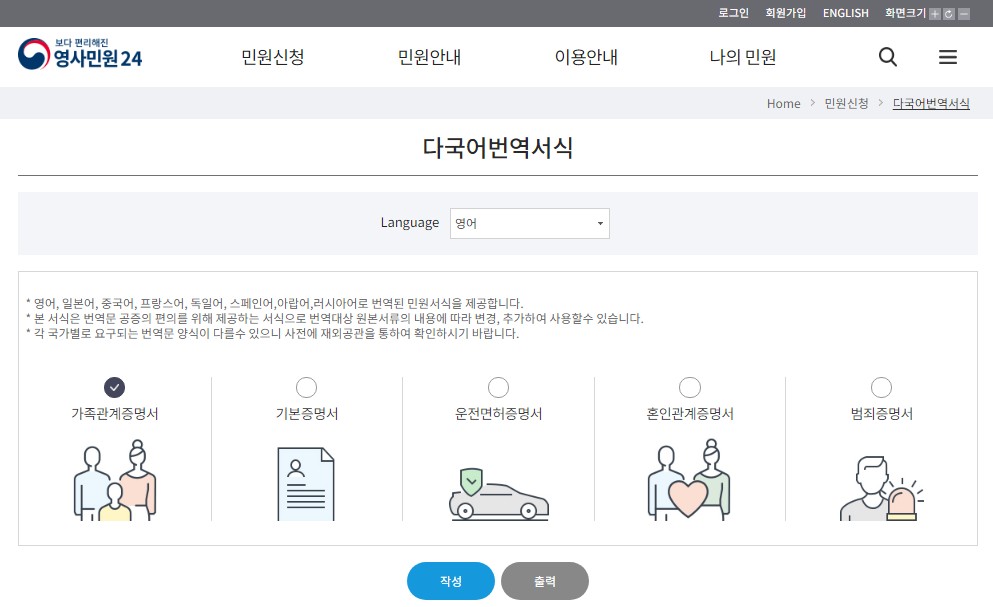Image resolution: width=993 pixels, height=607 pixels.
Task: Click the 화면크기 label
Action: click(x=905, y=13)
